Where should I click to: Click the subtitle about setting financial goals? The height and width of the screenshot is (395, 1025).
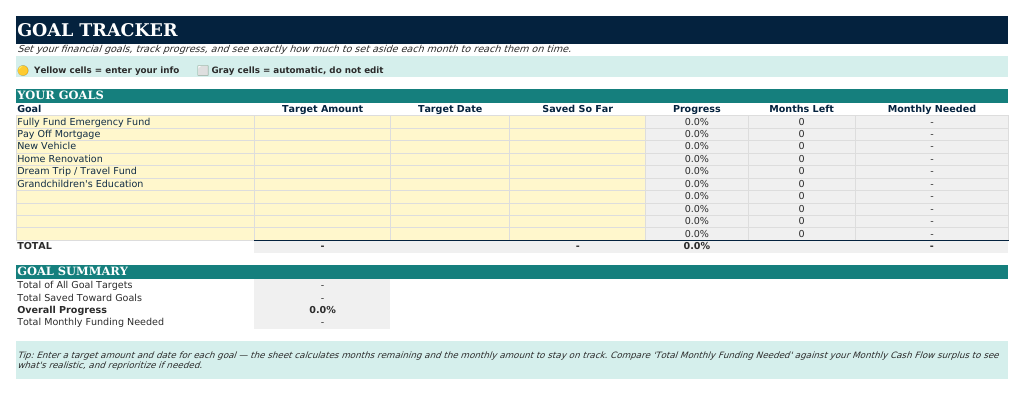click(x=294, y=49)
